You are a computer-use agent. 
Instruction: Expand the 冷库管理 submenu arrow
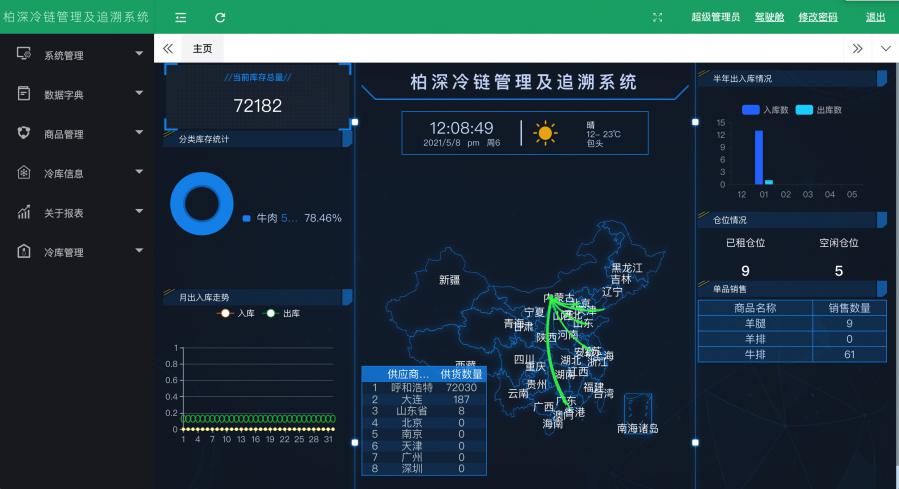[x=139, y=251]
